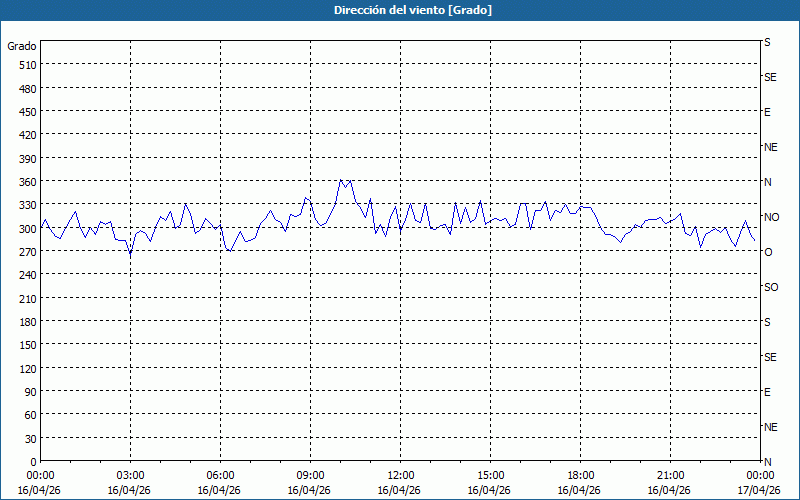Select the 00:00 label above 16/04/26
800x500 pixels.
(x=40, y=476)
